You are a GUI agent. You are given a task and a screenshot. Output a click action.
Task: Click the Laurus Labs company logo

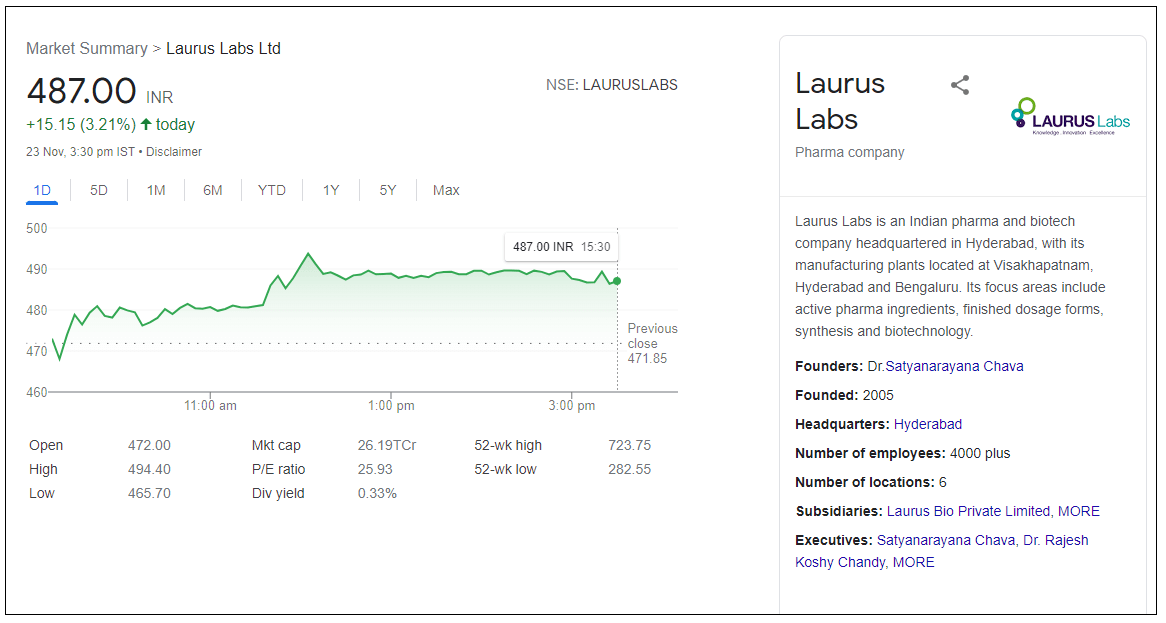1070,117
